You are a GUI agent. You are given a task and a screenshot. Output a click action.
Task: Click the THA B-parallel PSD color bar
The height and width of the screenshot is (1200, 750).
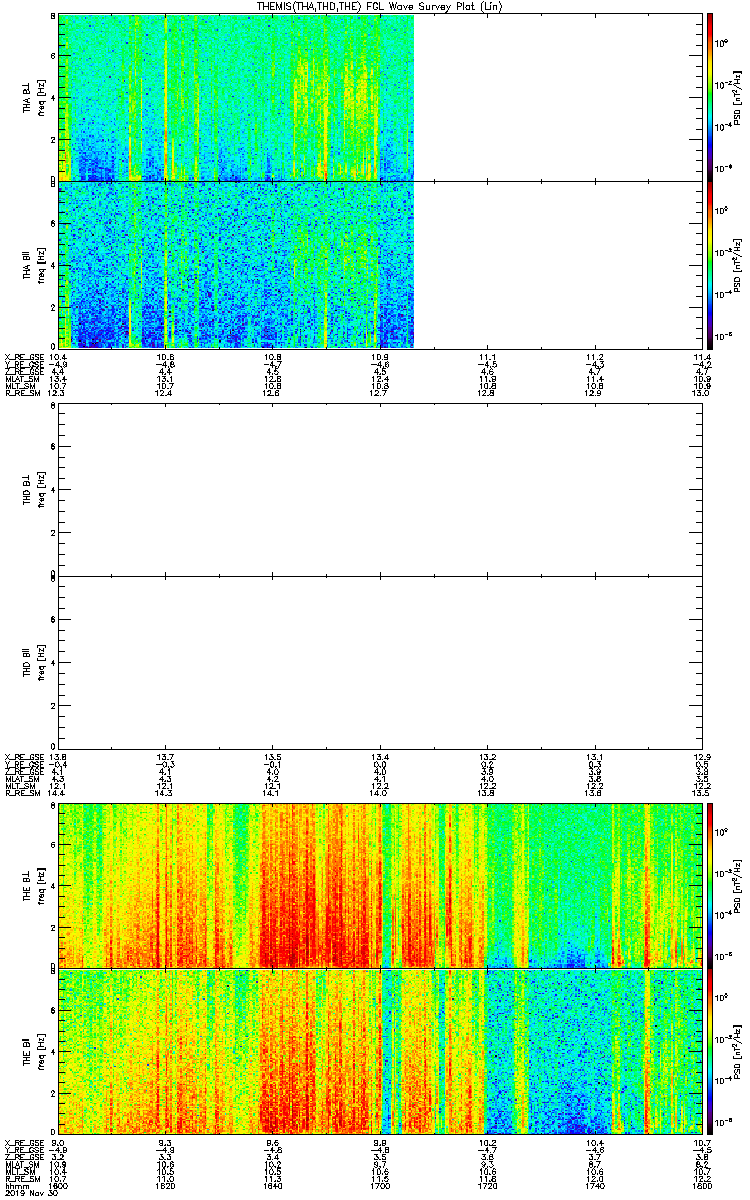tap(710, 265)
